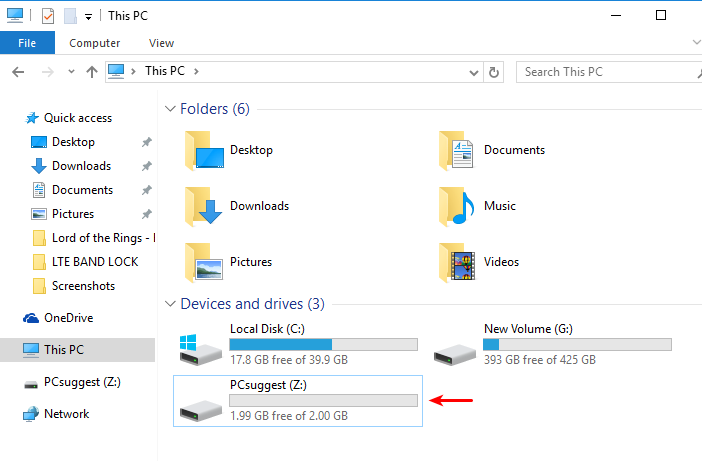Open the File menu
This screenshot has width=702, height=461.
pyautogui.click(x=27, y=43)
